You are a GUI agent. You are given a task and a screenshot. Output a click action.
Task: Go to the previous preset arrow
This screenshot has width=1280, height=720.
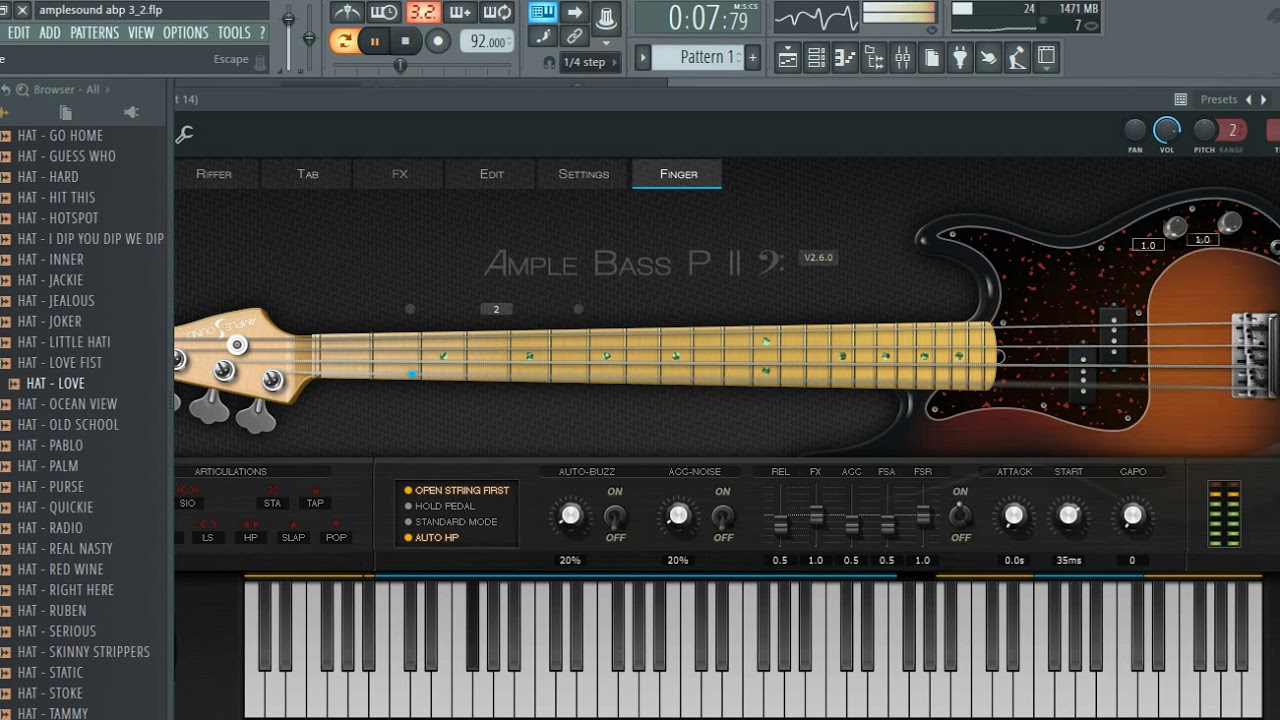tap(1249, 99)
